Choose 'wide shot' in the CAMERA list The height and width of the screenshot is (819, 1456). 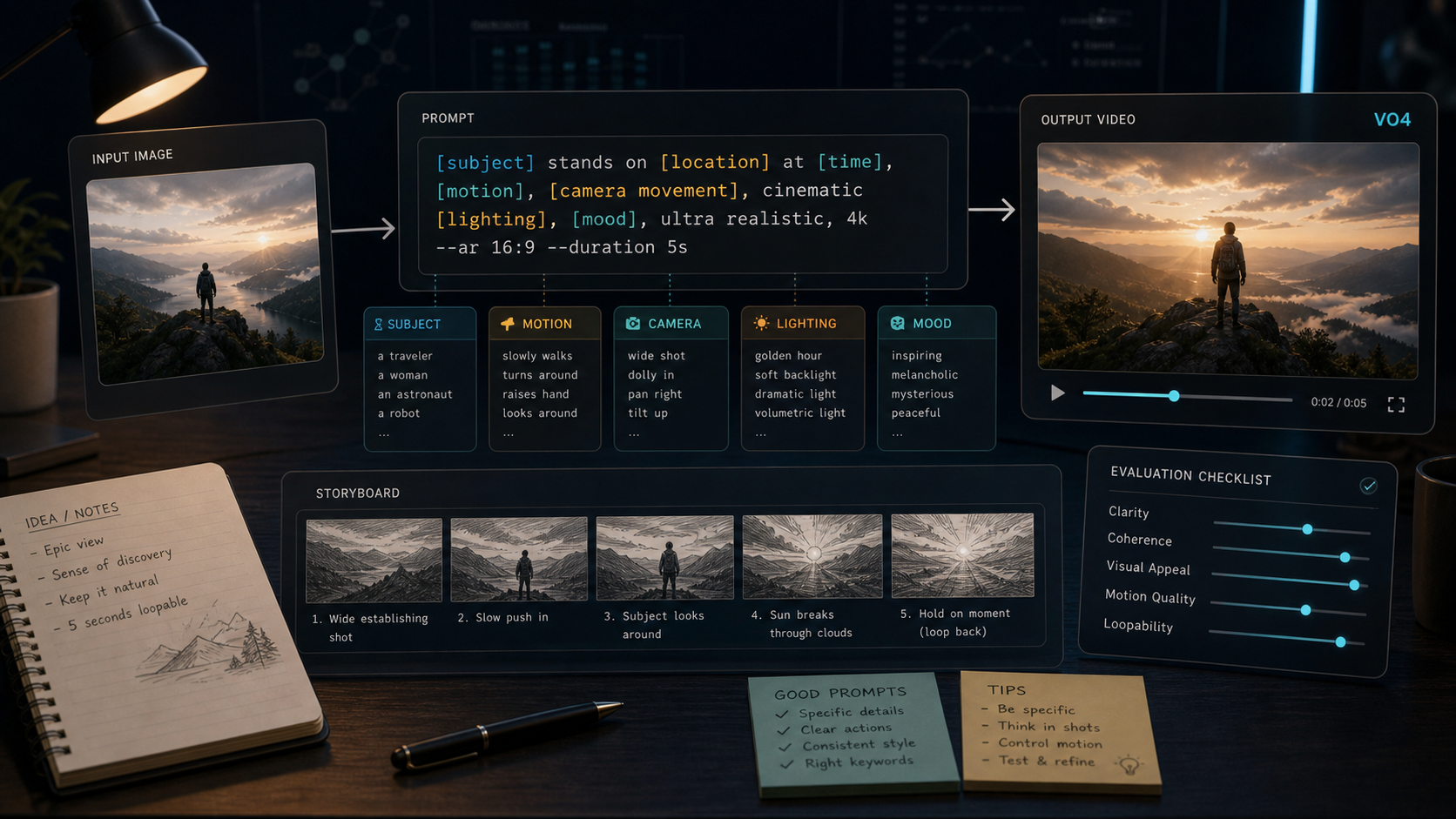pyautogui.click(x=657, y=356)
